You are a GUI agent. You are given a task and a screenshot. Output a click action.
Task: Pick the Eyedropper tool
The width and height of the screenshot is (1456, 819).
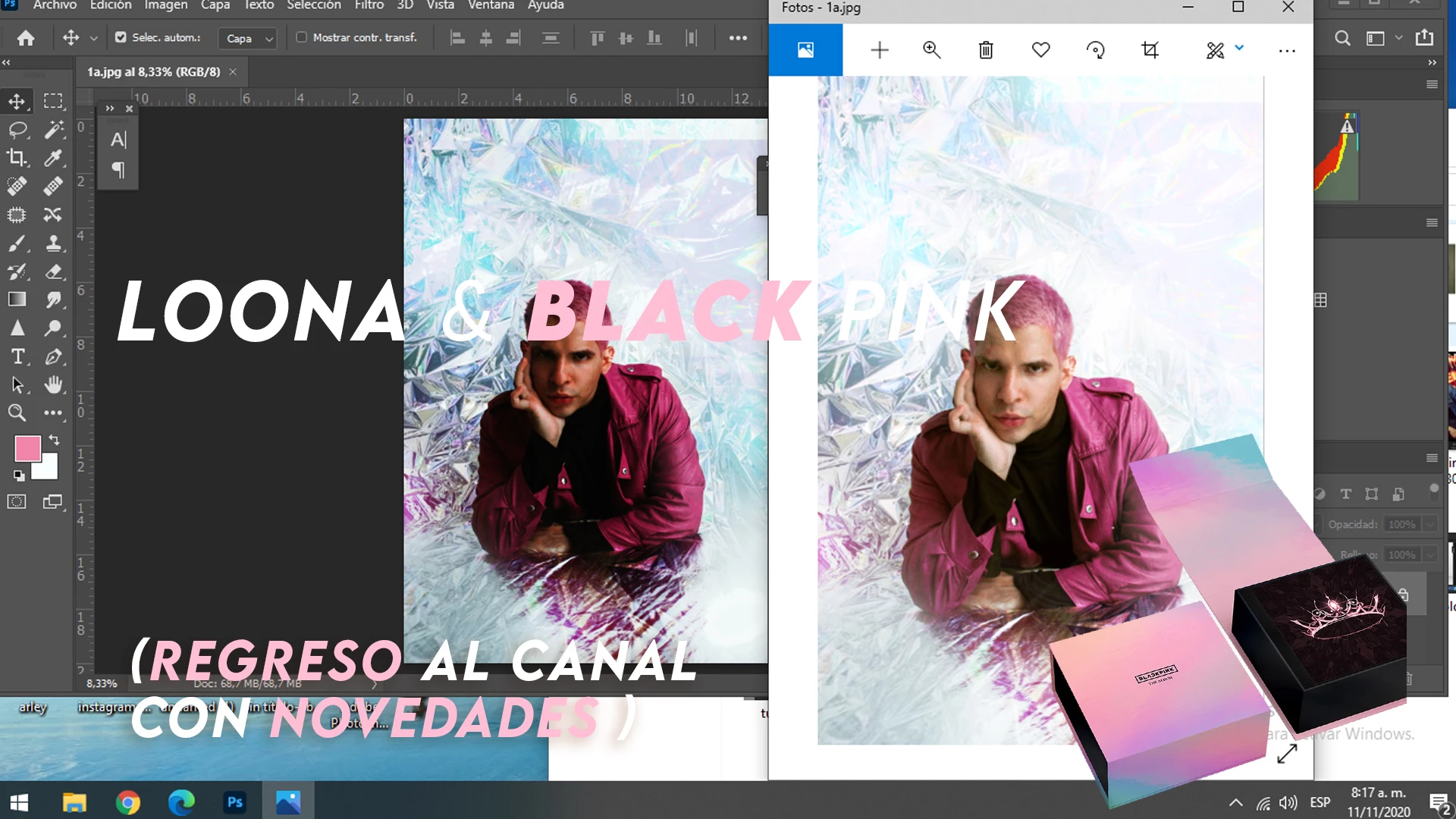click(53, 158)
